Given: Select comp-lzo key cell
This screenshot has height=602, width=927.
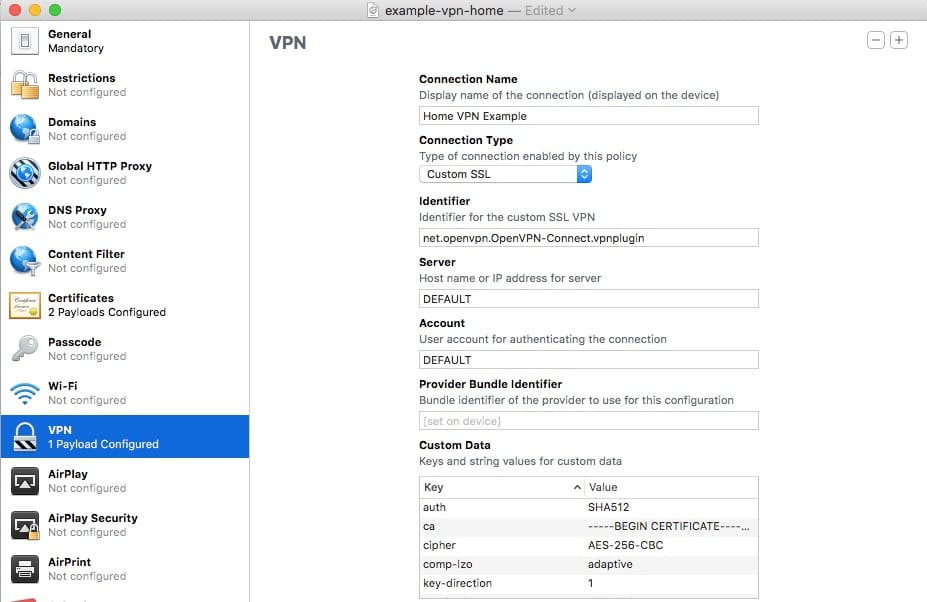Looking at the screenshot, I should (x=501, y=564).
